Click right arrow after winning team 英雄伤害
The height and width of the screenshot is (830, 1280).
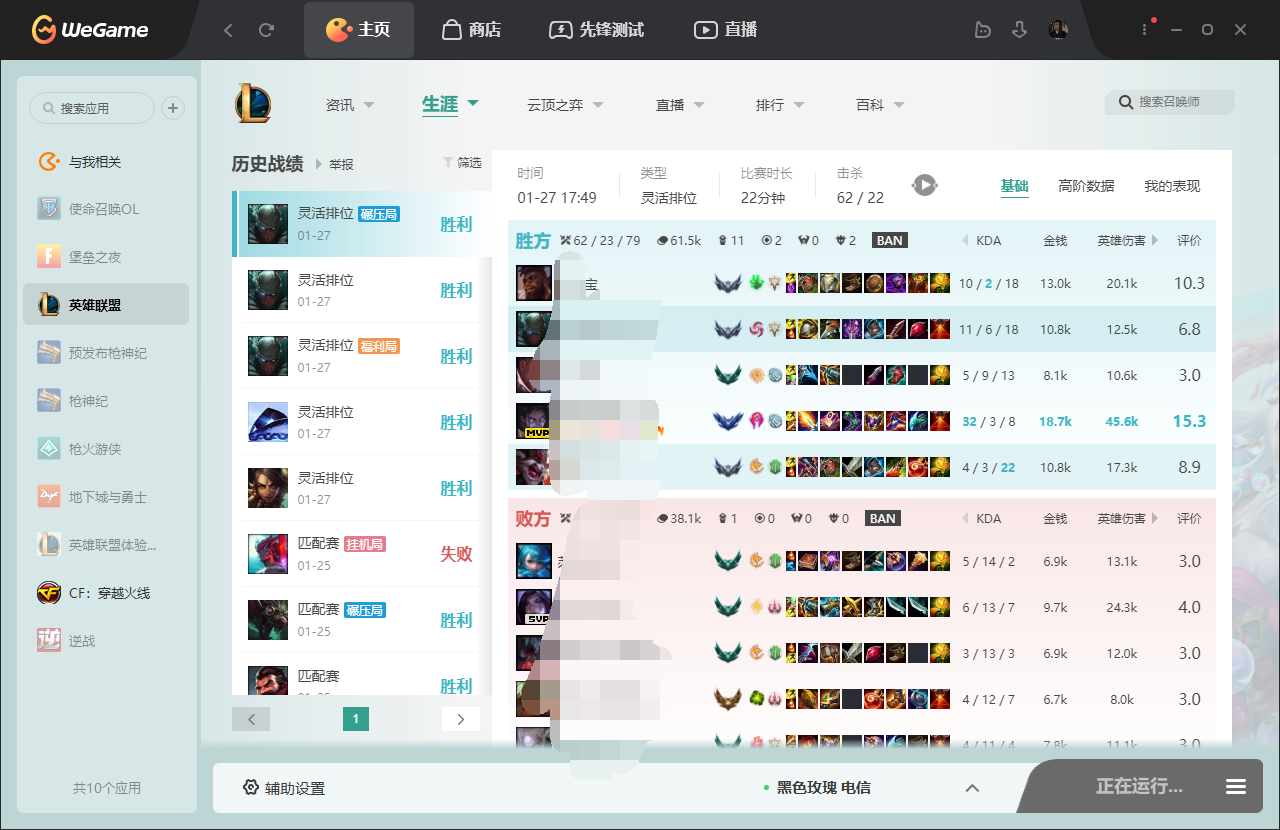[x=1155, y=240]
